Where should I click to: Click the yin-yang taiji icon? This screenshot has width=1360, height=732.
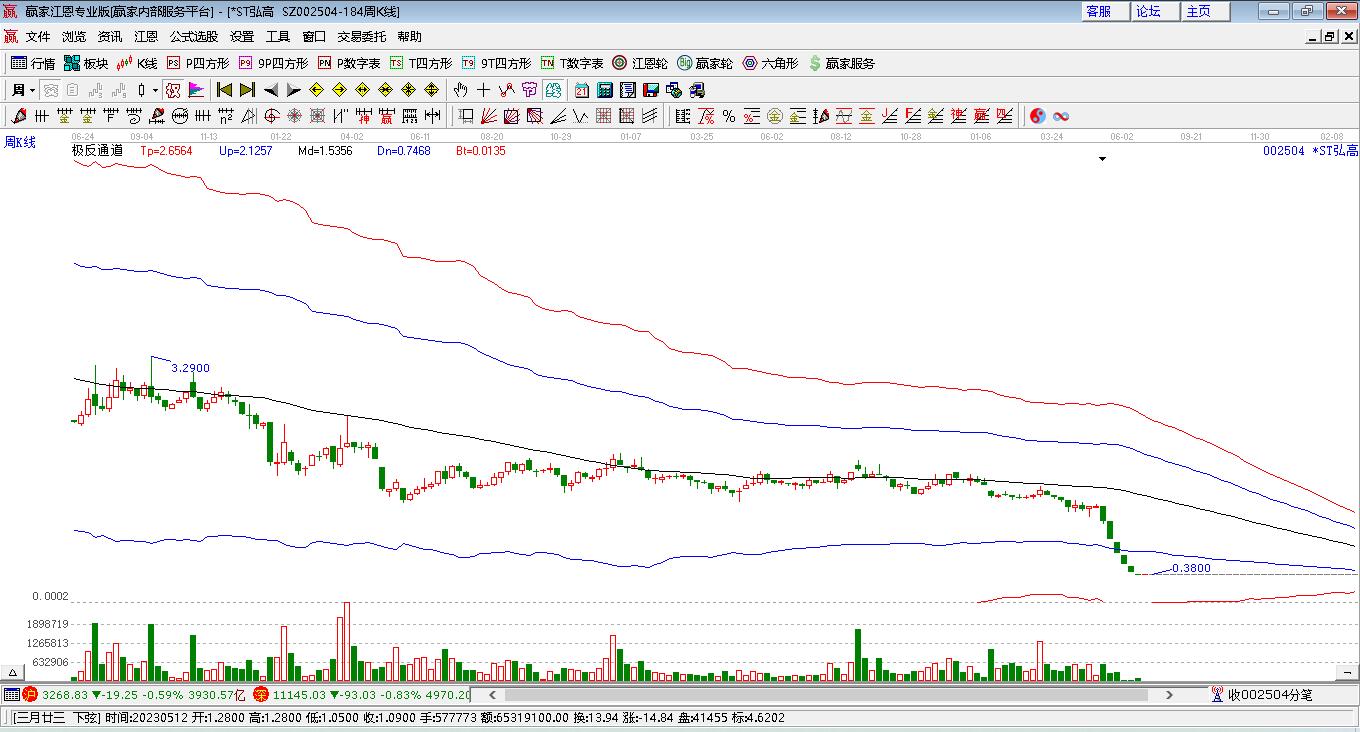coord(1037,116)
